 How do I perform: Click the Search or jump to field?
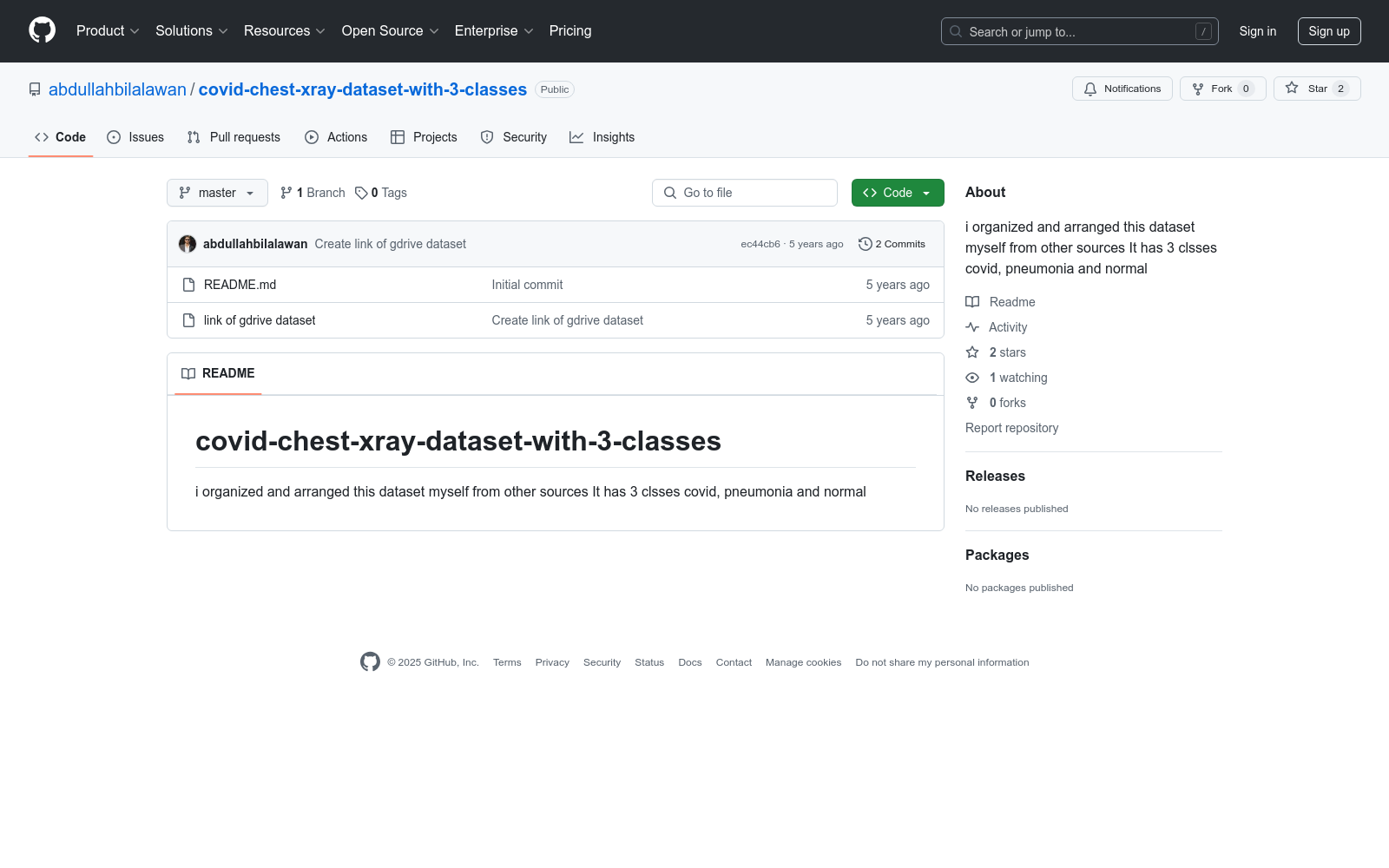[1080, 31]
